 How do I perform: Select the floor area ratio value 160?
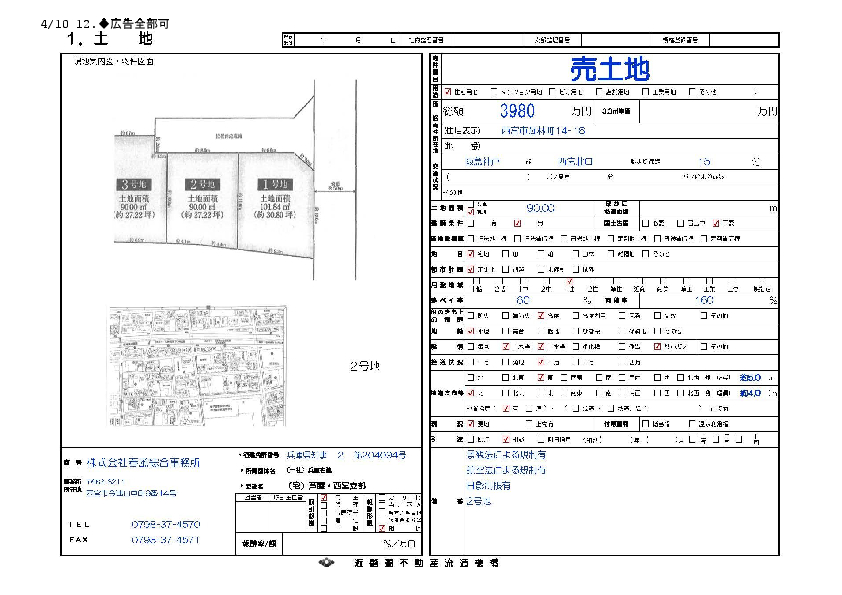point(703,300)
